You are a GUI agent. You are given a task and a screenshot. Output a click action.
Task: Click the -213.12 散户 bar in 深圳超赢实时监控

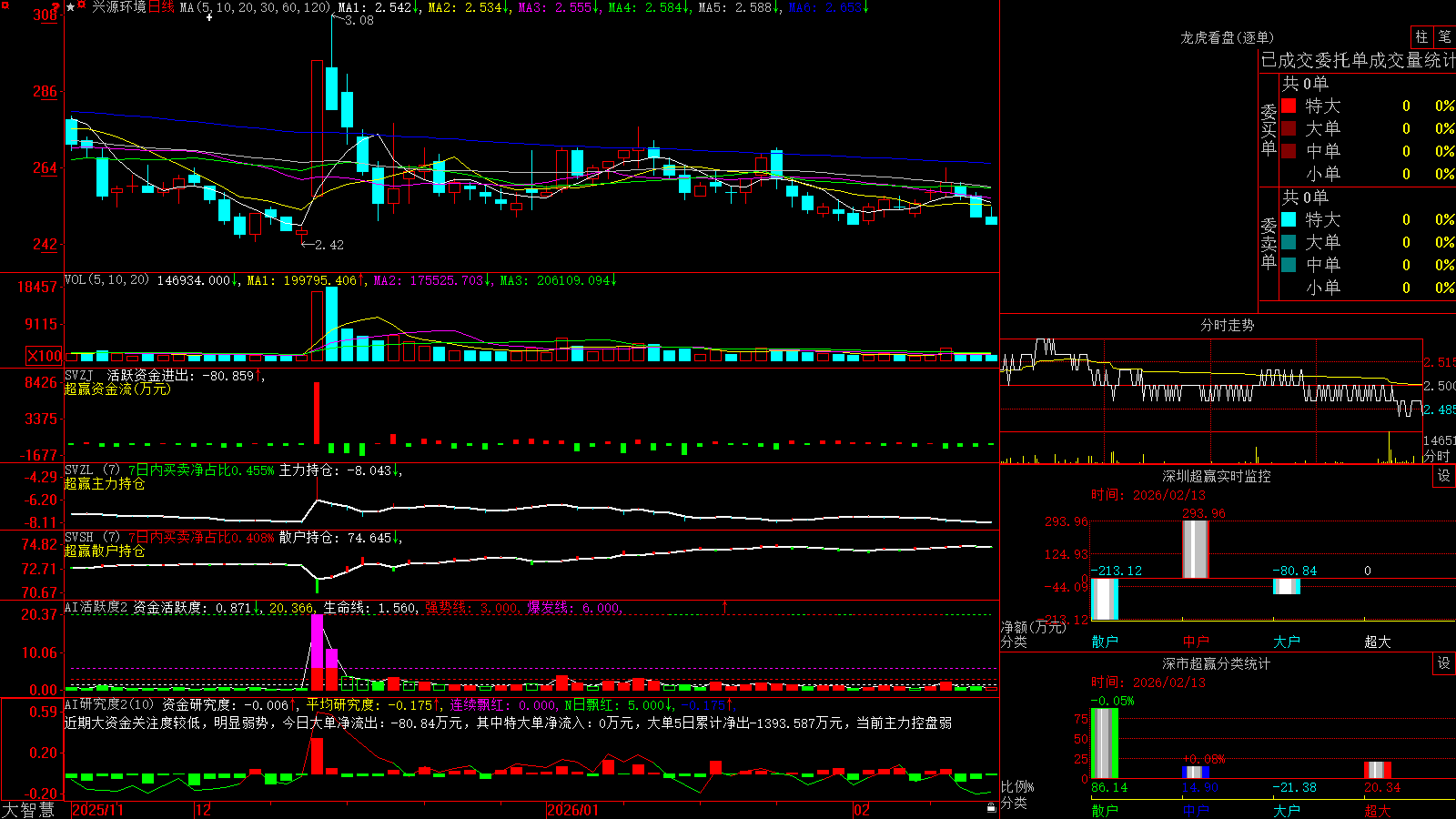tap(1105, 599)
